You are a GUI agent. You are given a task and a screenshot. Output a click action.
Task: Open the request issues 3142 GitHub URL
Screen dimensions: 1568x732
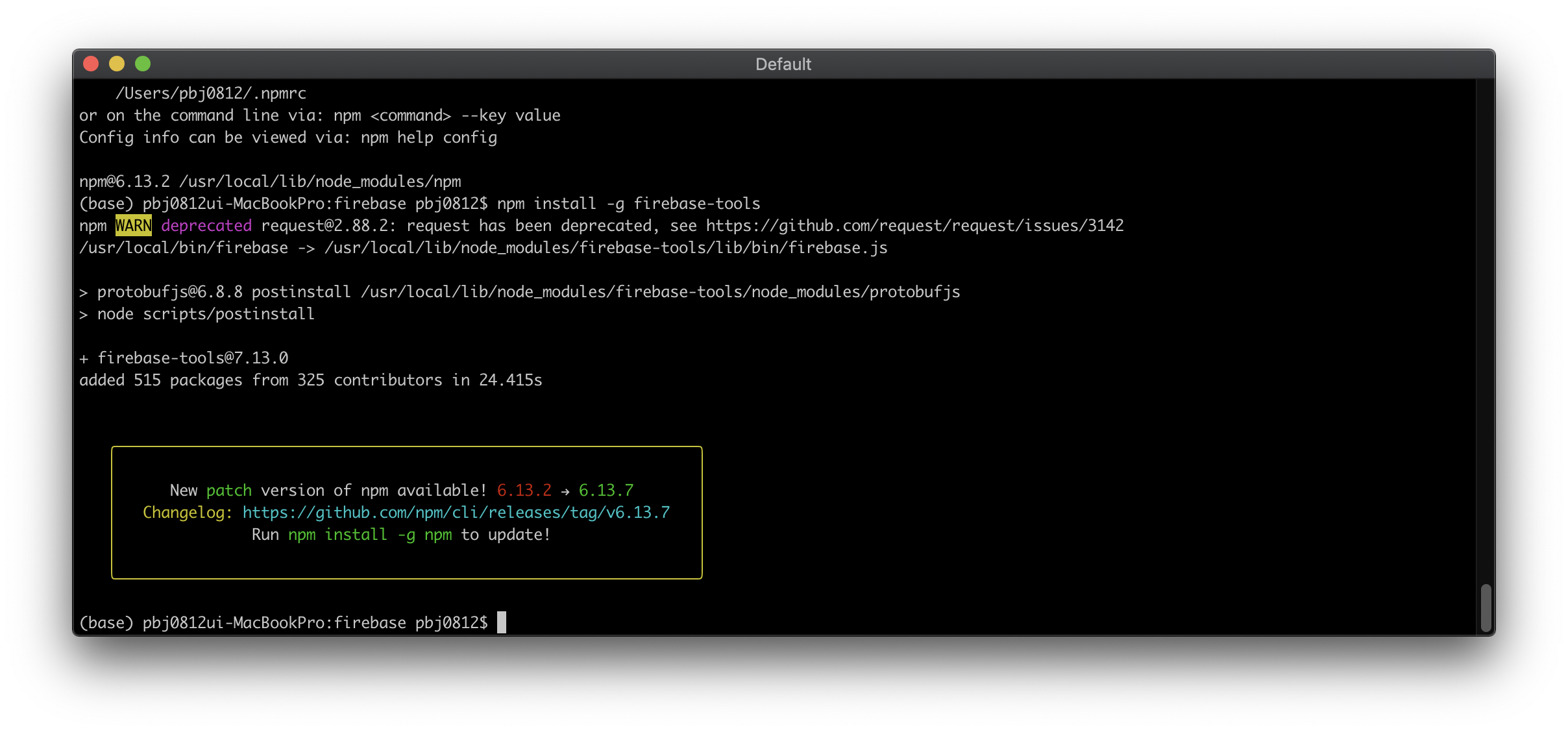click(914, 226)
